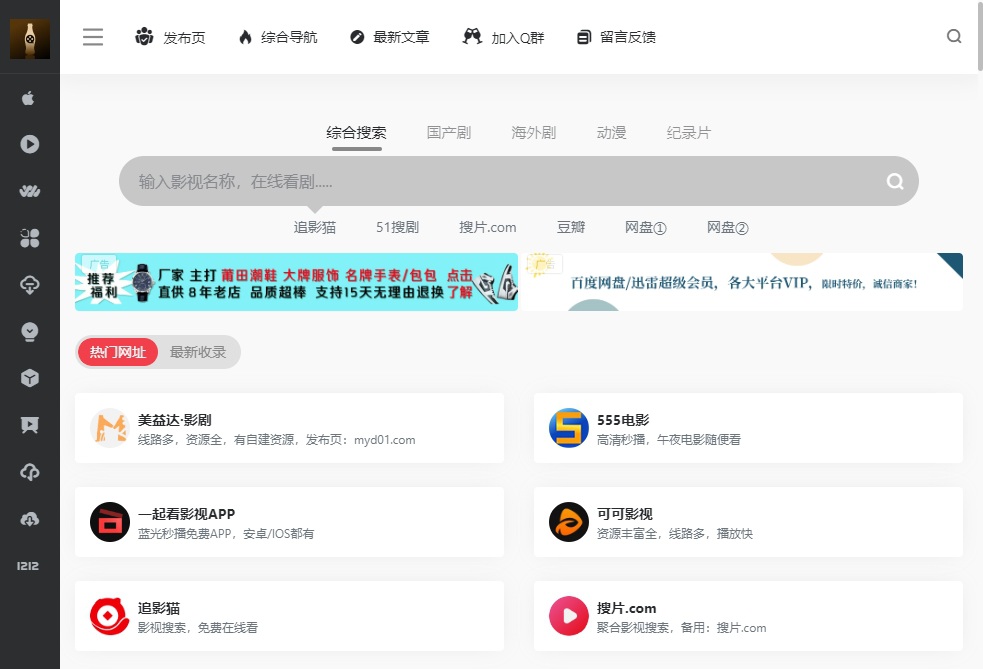Switch to the 海外剧 tab
This screenshot has height=669, width=983.
534,133
